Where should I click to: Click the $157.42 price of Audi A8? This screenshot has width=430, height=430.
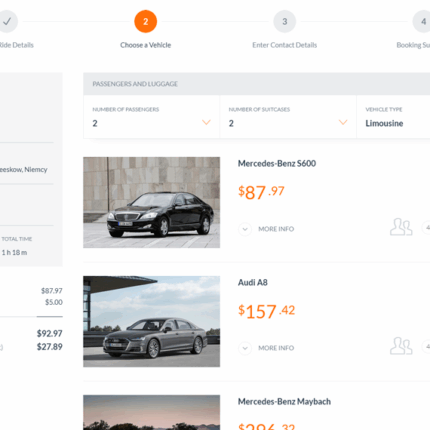click(x=267, y=311)
